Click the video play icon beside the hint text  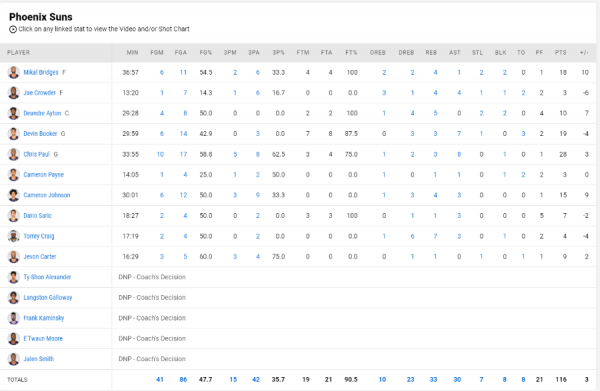tap(13, 29)
